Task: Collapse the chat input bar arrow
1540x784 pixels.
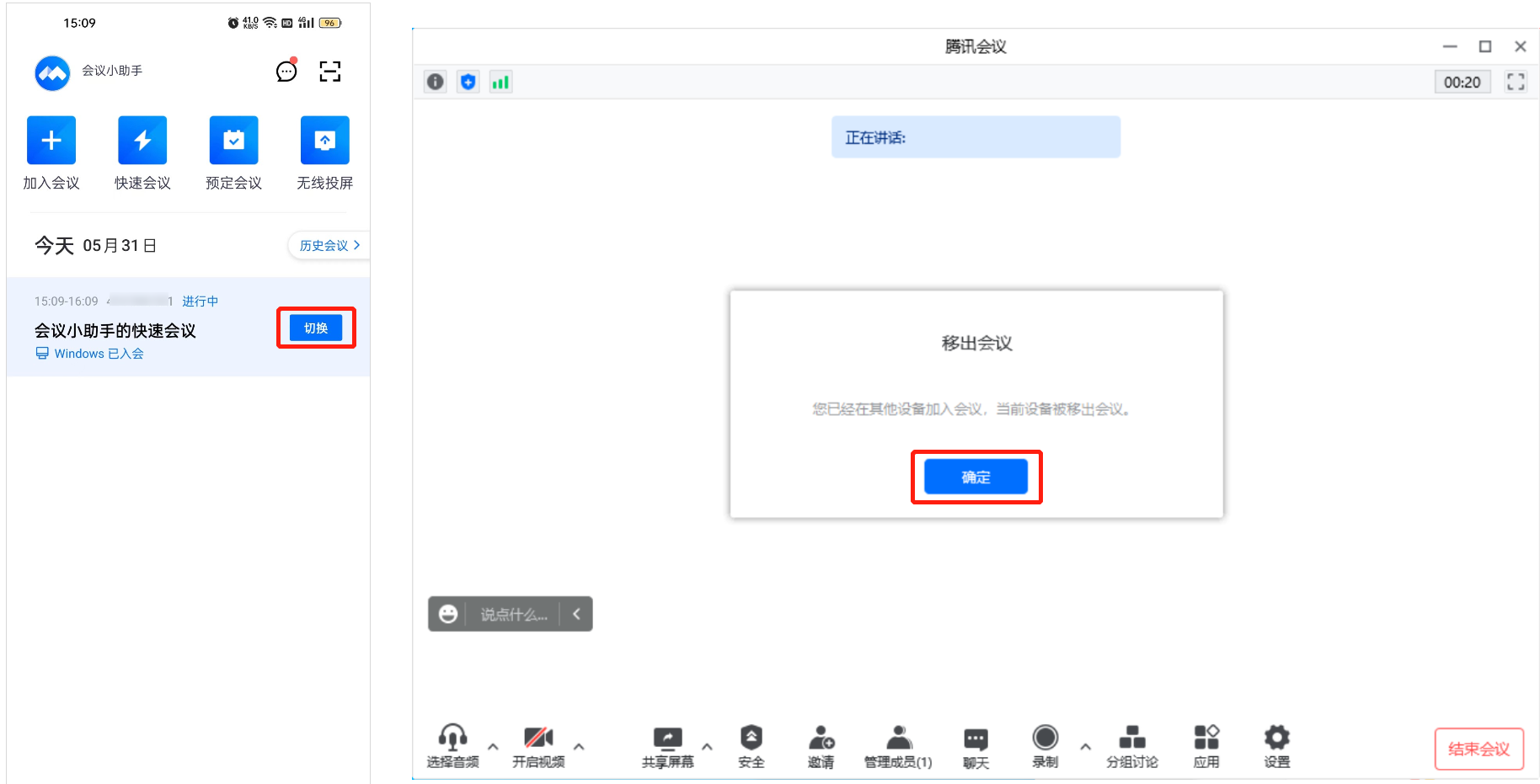Action: [576, 614]
